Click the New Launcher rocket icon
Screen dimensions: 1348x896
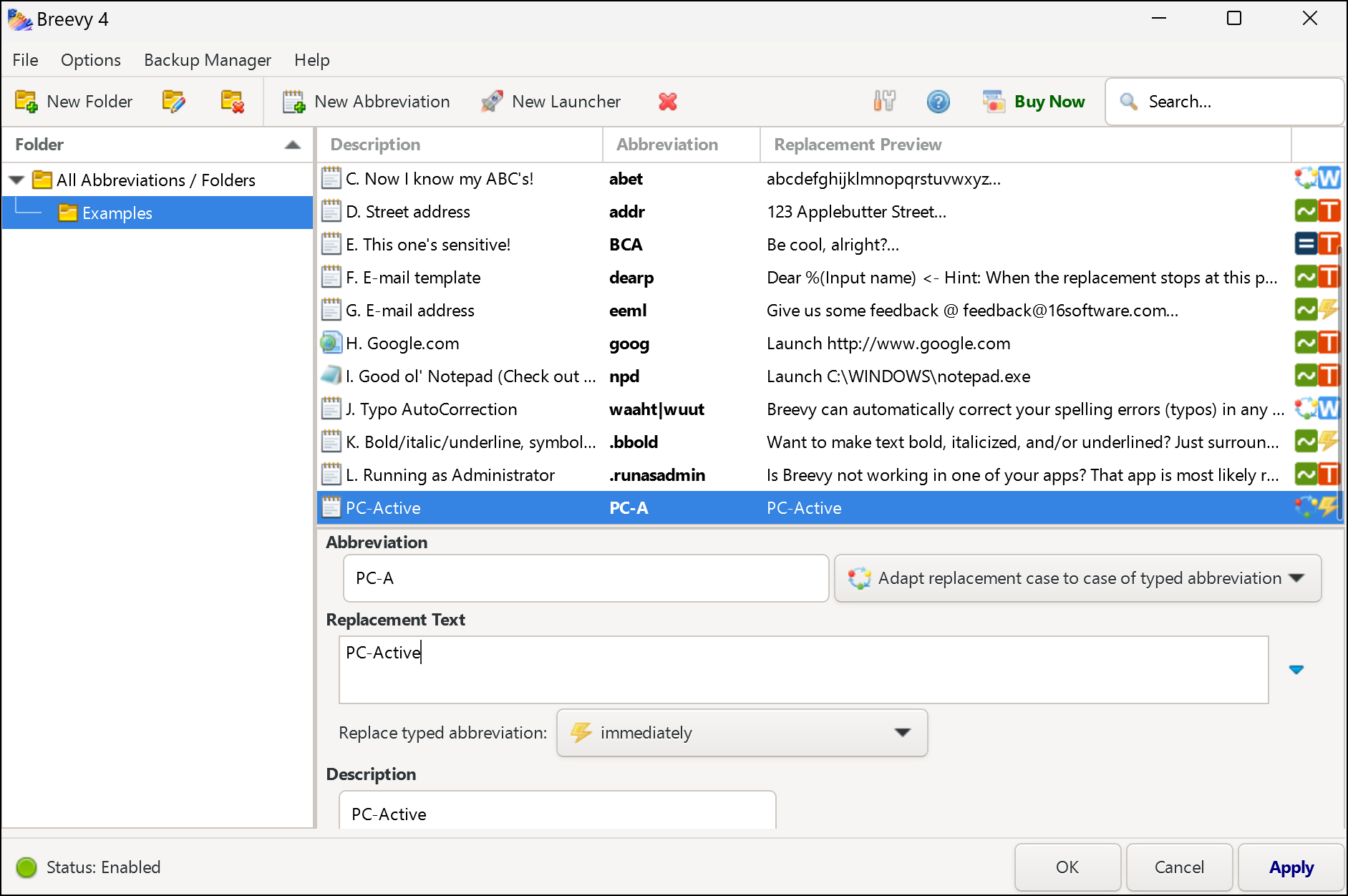pos(492,102)
